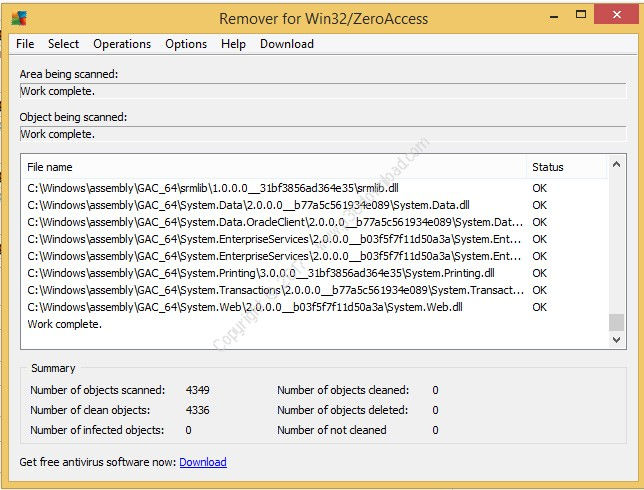Image resolution: width=644 pixels, height=490 pixels.
Task: Open the Help menu
Action: click(x=233, y=44)
